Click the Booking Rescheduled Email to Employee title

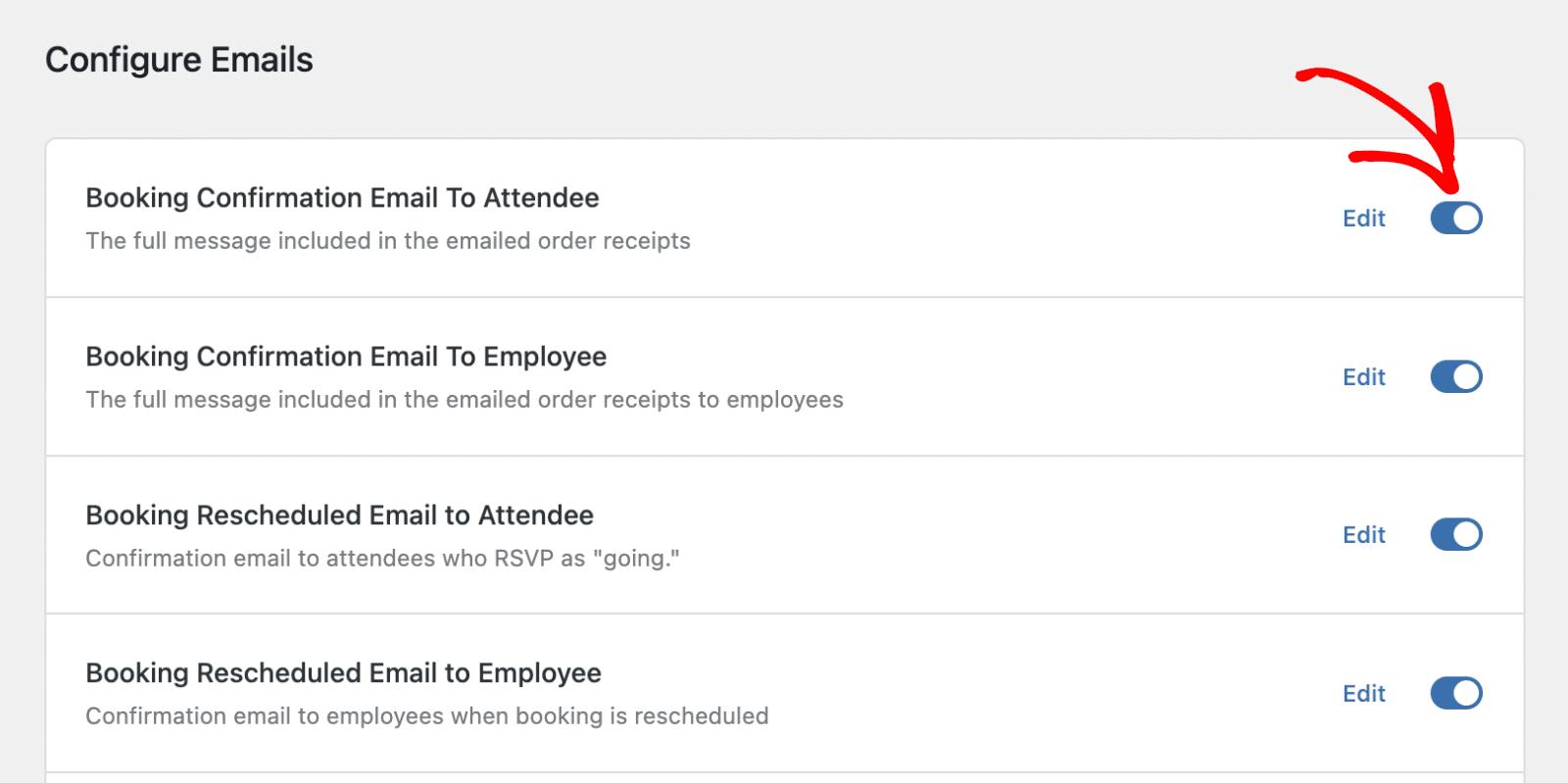pyautogui.click(x=343, y=673)
